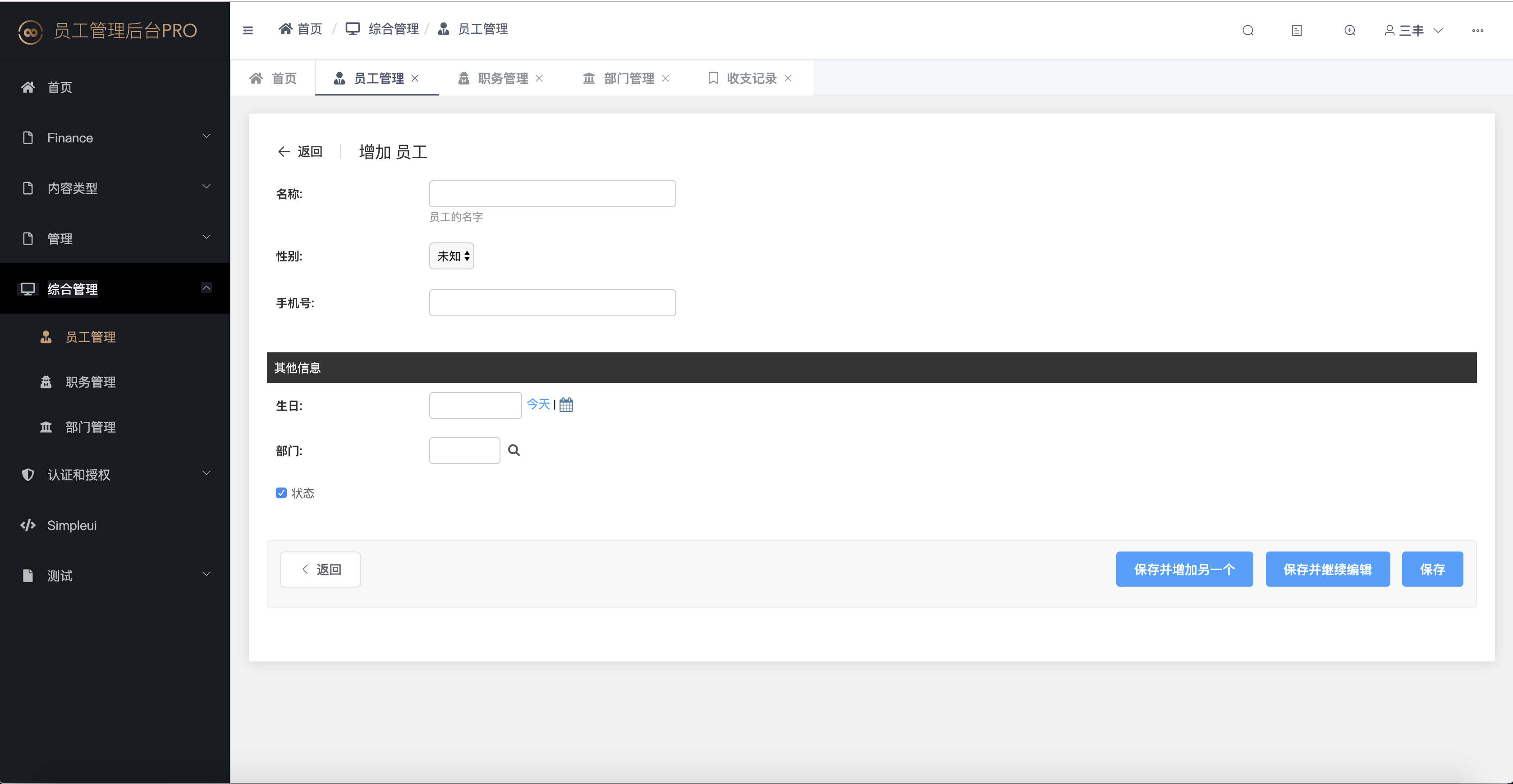Open the 性别 gender dropdown
Image resolution: width=1513 pixels, height=784 pixels.
pos(452,256)
